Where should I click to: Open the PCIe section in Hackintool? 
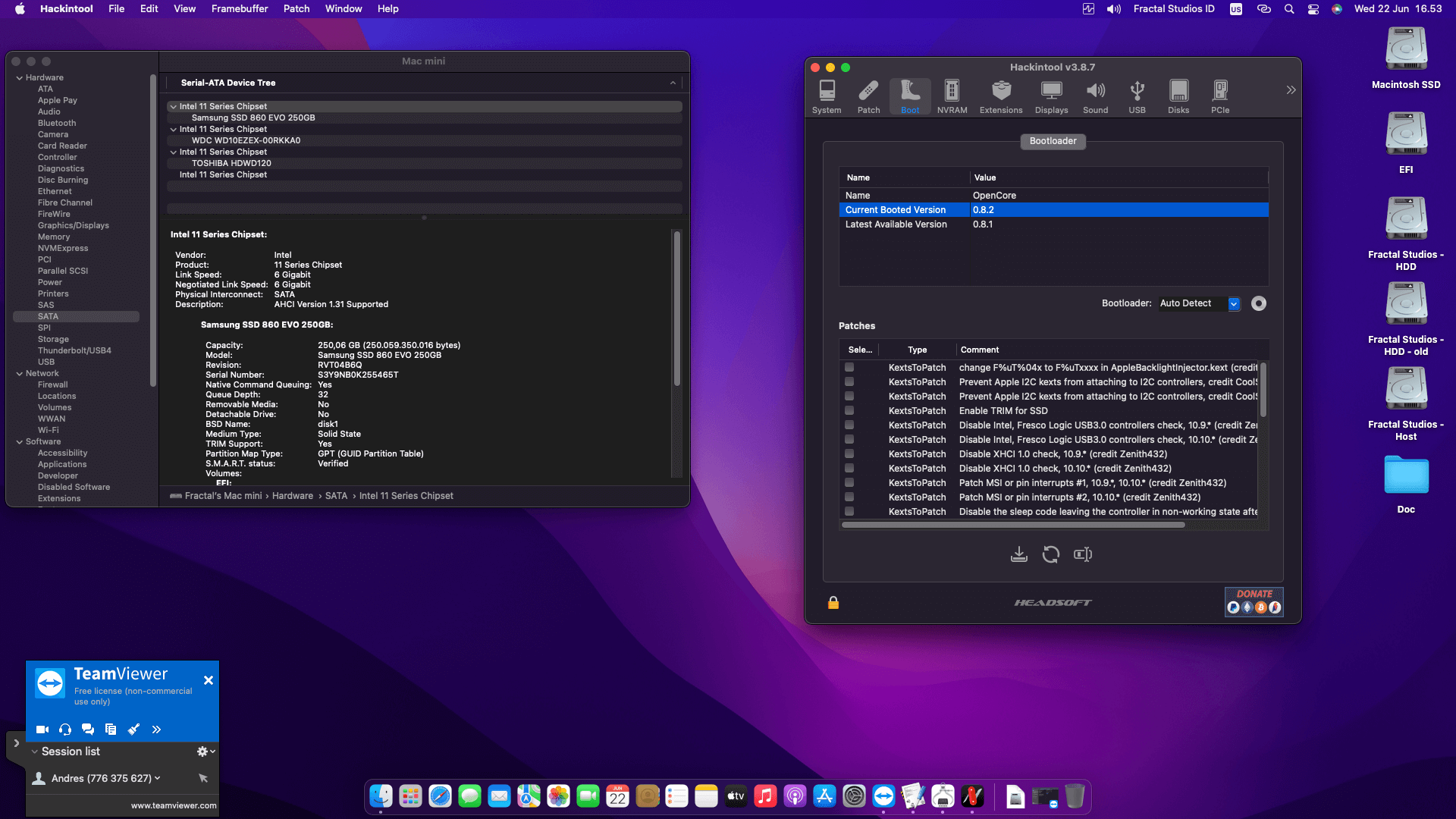1220,97
